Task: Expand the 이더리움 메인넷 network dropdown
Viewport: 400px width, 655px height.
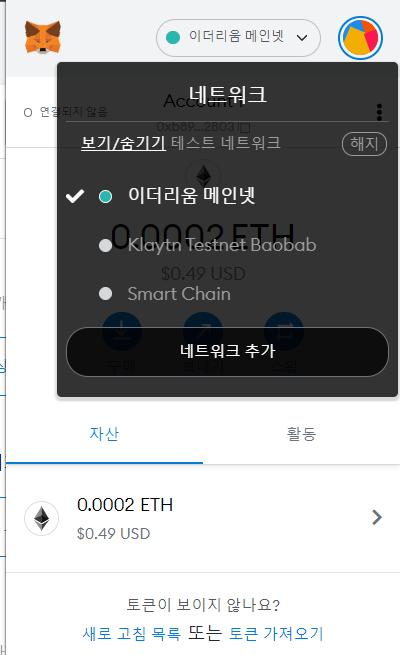Action: [x=238, y=38]
